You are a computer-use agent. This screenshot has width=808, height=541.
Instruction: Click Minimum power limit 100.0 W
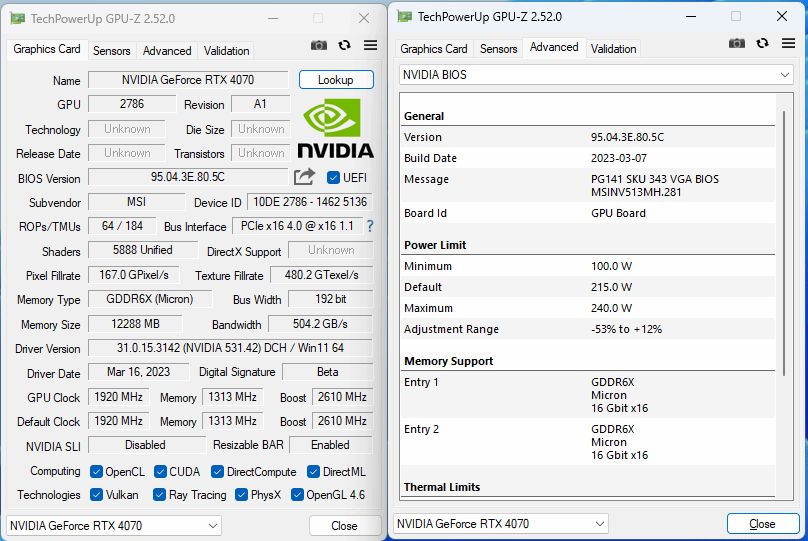point(611,266)
